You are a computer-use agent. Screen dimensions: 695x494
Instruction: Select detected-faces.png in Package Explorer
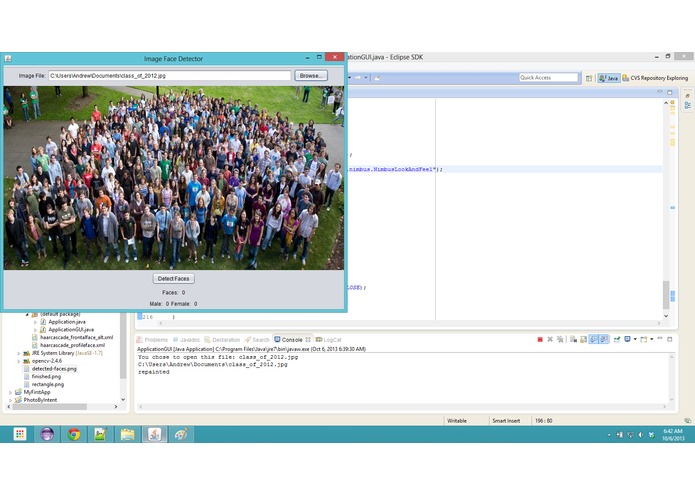50,369
